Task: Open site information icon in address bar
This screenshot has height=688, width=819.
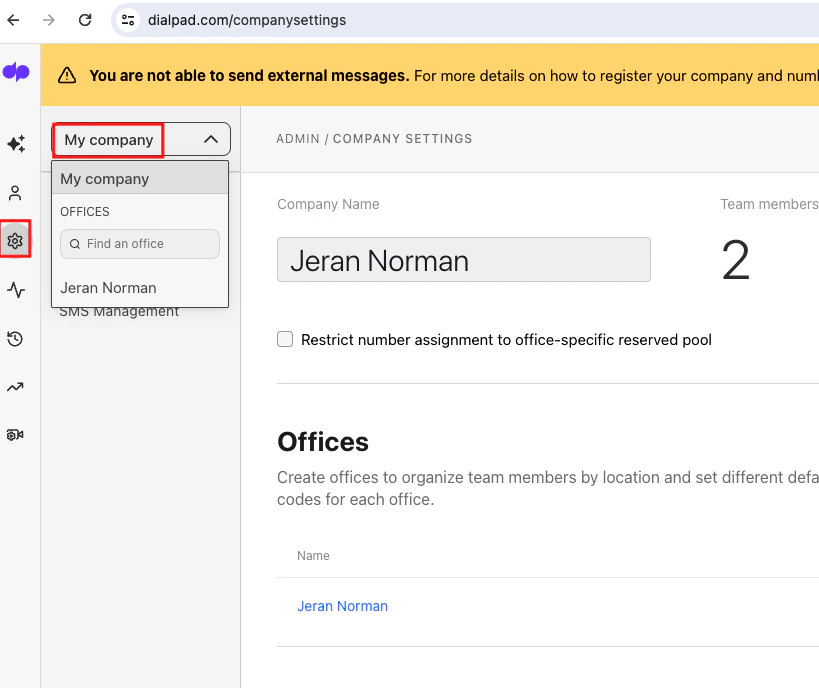Action: [128, 20]
